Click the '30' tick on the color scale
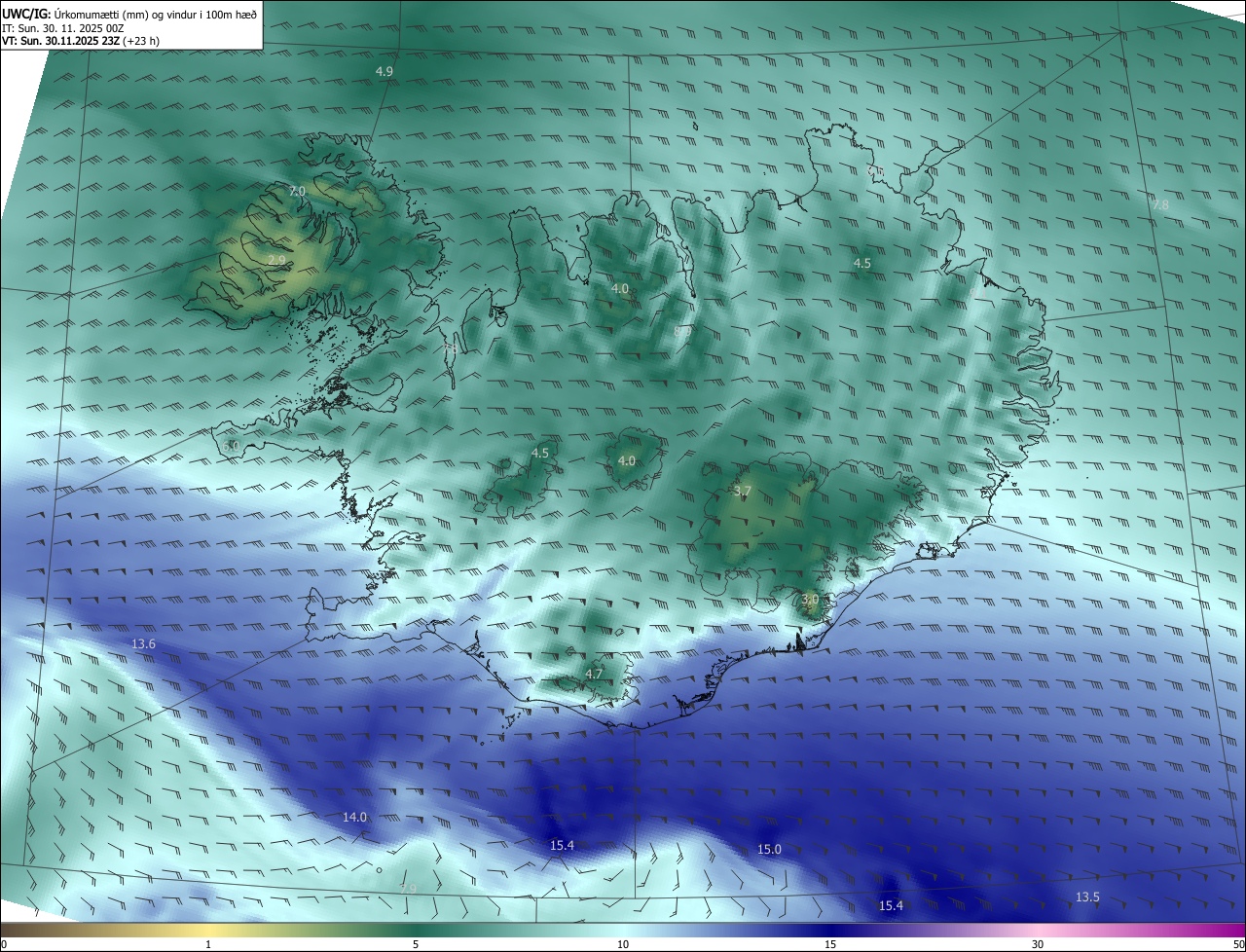Image resolution: width=1246 pixels, height=952 pixels. pos(1038,944)
